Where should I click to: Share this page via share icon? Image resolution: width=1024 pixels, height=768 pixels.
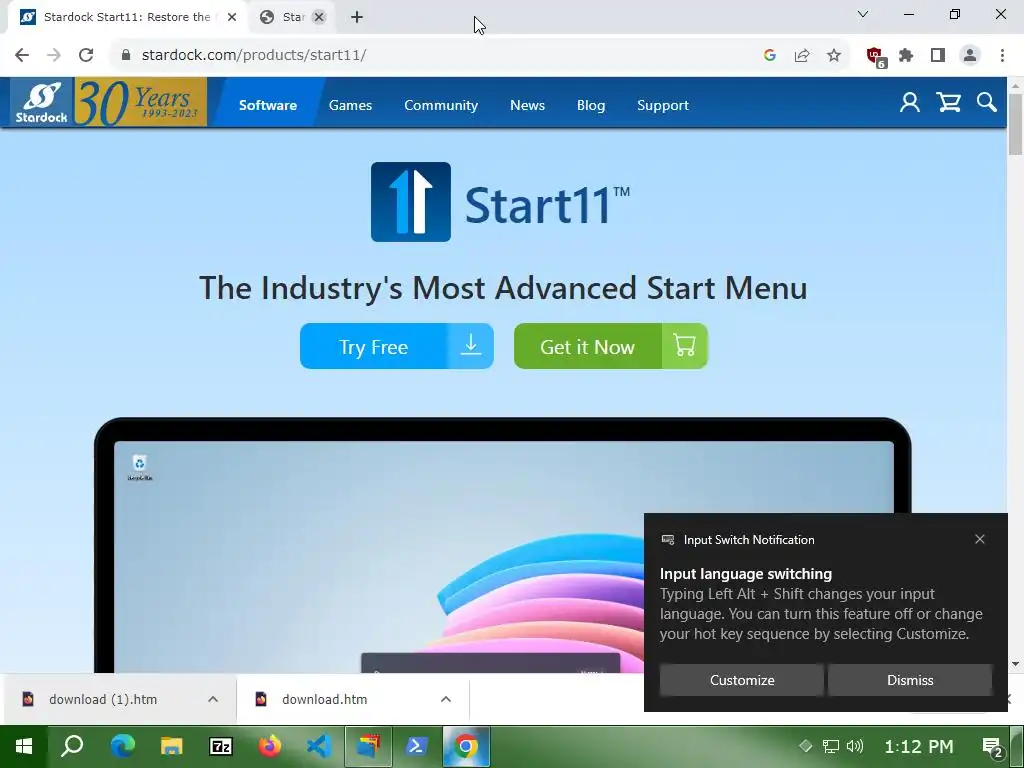click(x=802, y=55)
